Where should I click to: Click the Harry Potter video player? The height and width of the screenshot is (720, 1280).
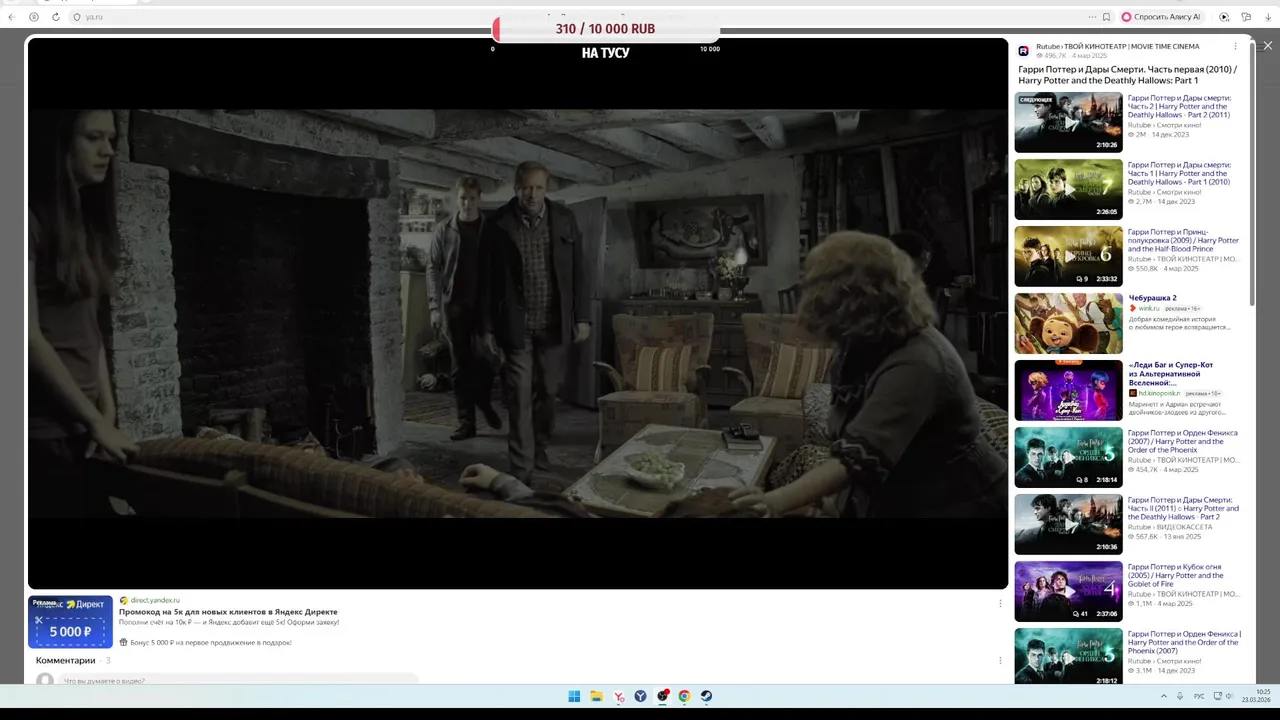pyautogui.click(x=518, y=313)
